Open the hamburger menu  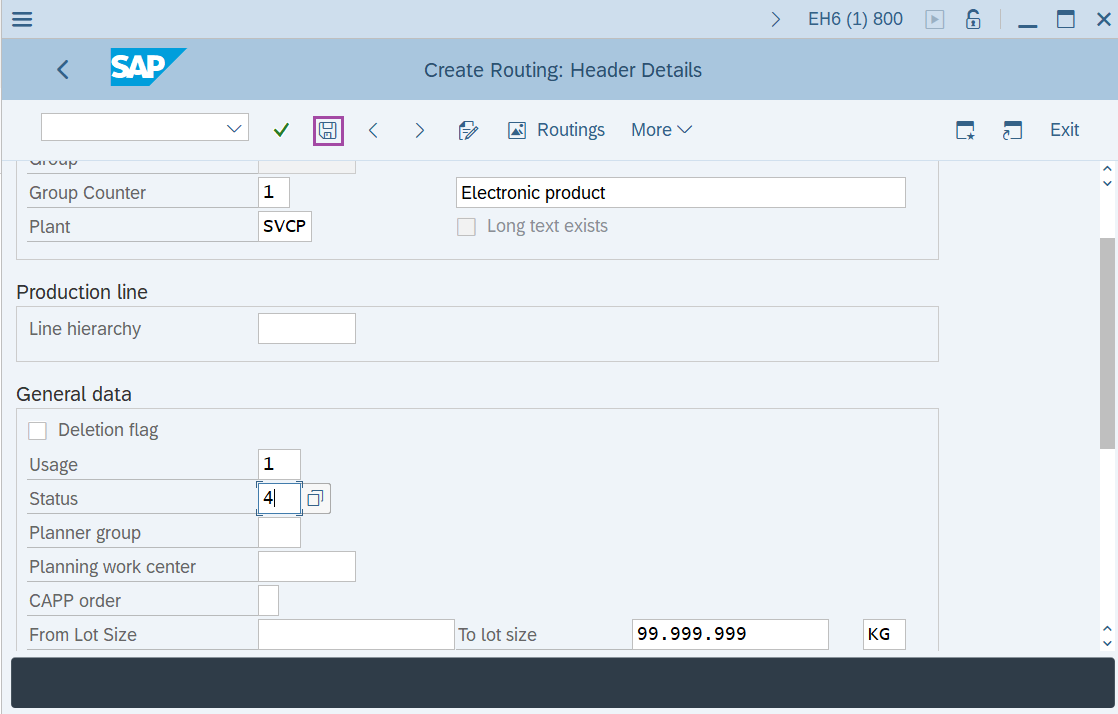21,18
